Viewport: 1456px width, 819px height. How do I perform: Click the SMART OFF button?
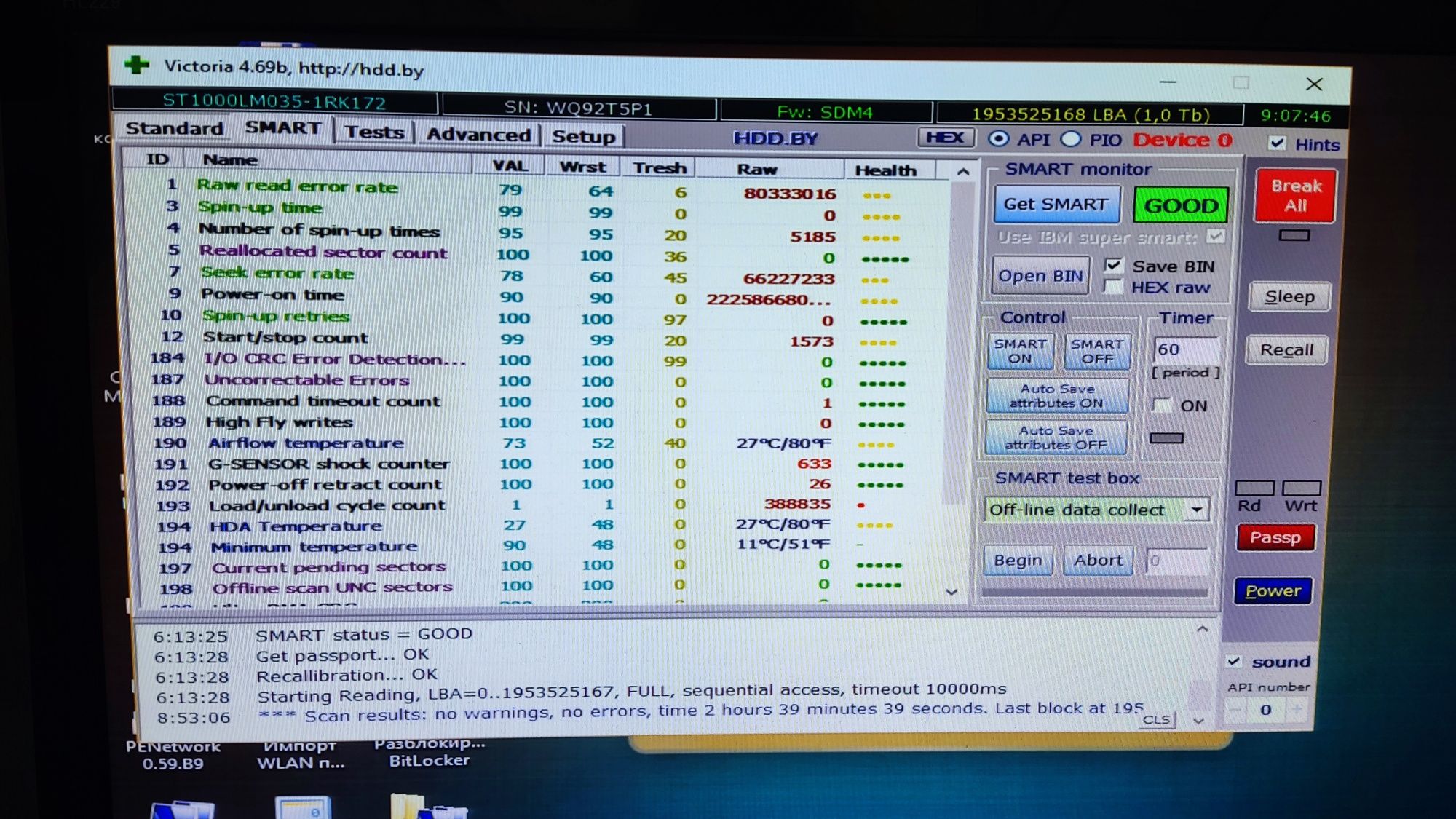pos(1096,352)
